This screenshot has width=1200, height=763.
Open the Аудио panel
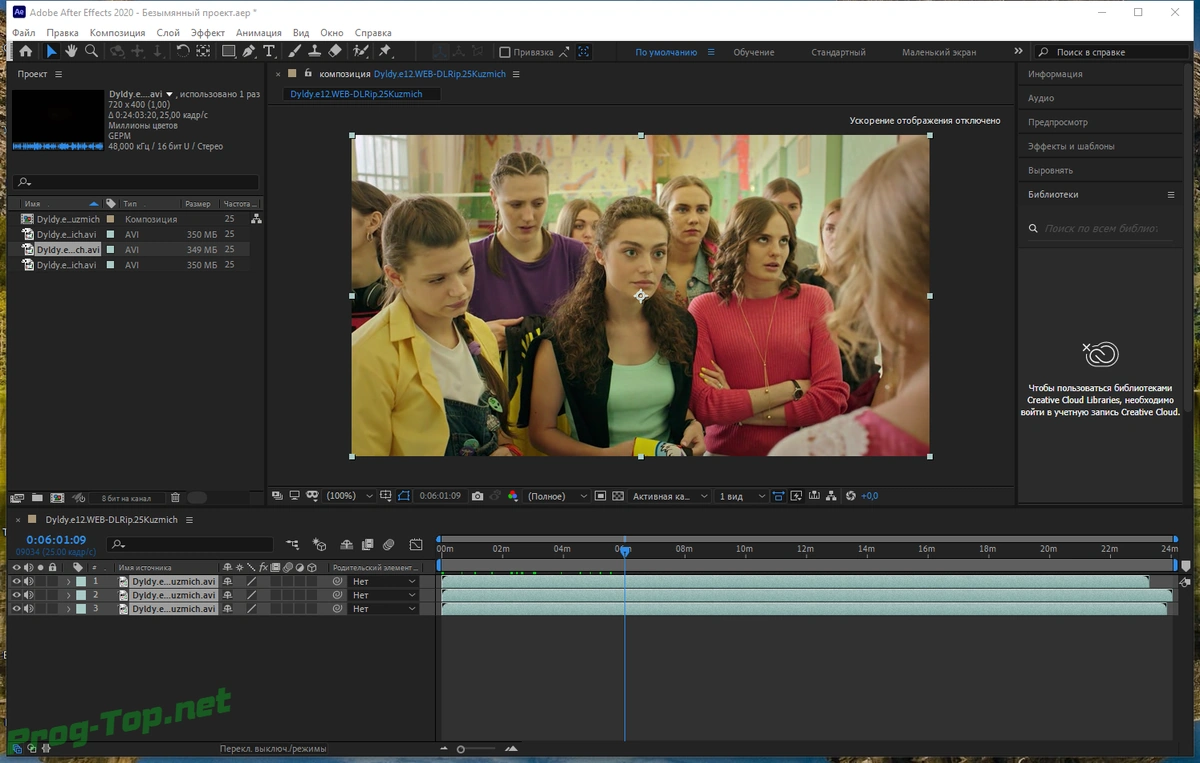1041,98
